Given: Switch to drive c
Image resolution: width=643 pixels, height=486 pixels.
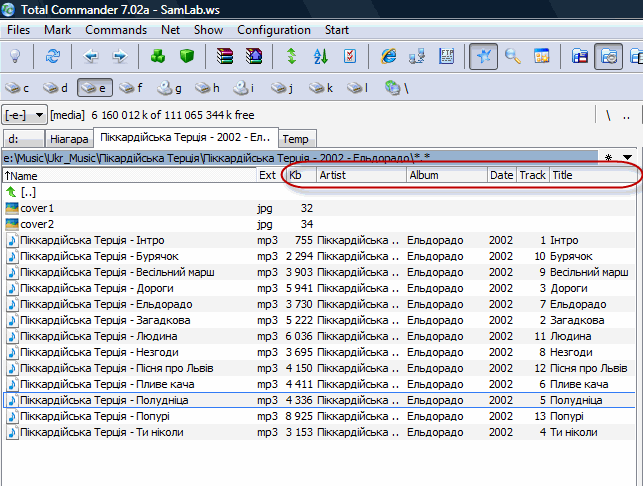Looking at the screenshot, I should pyautogui.click(x=17, y=88).
